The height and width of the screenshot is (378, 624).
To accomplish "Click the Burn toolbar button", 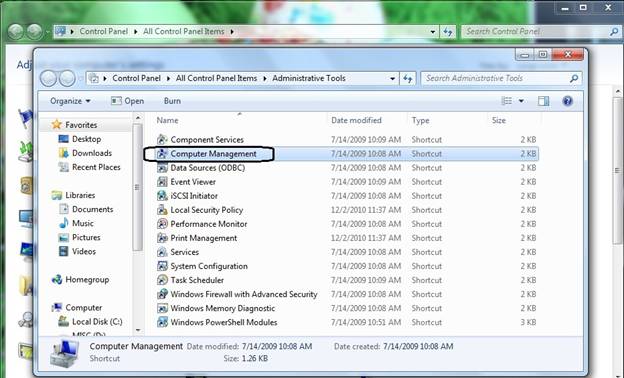I will [x=172, y=101].
